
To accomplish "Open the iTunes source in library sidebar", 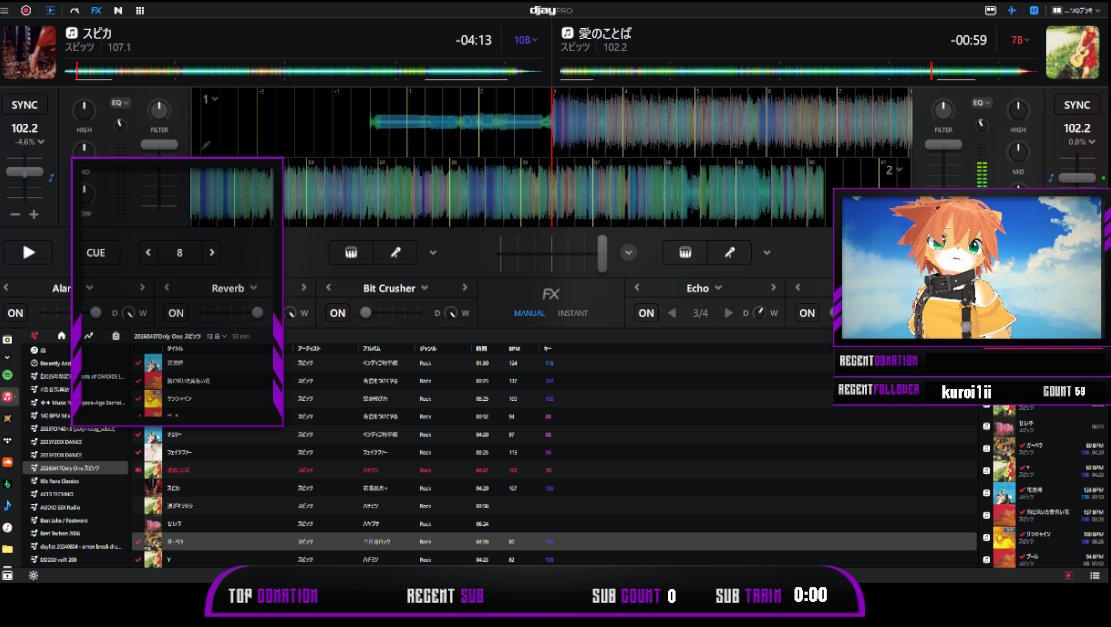I will pos(7,528).
